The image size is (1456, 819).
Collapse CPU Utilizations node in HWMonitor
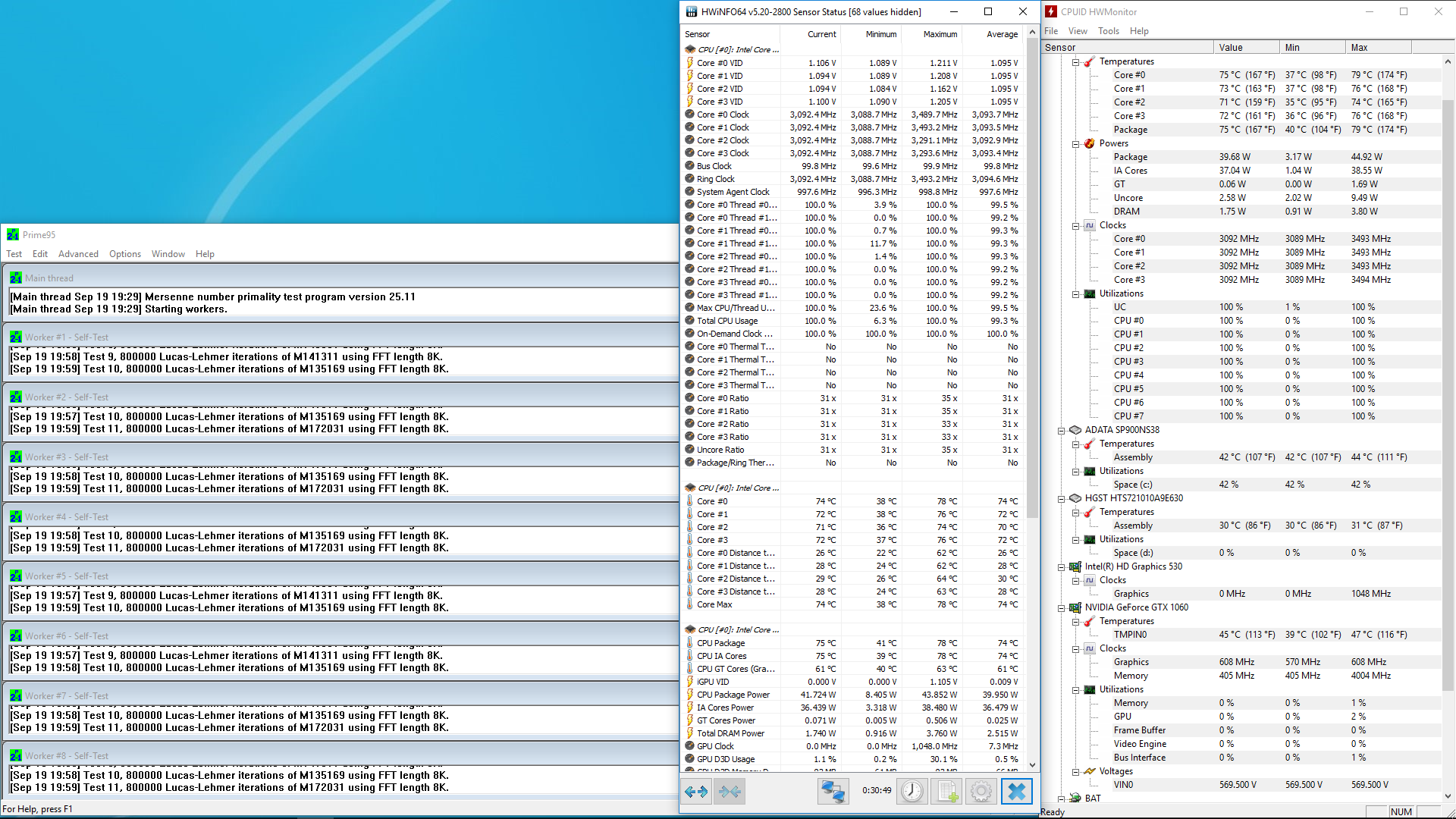(1076, 294)
